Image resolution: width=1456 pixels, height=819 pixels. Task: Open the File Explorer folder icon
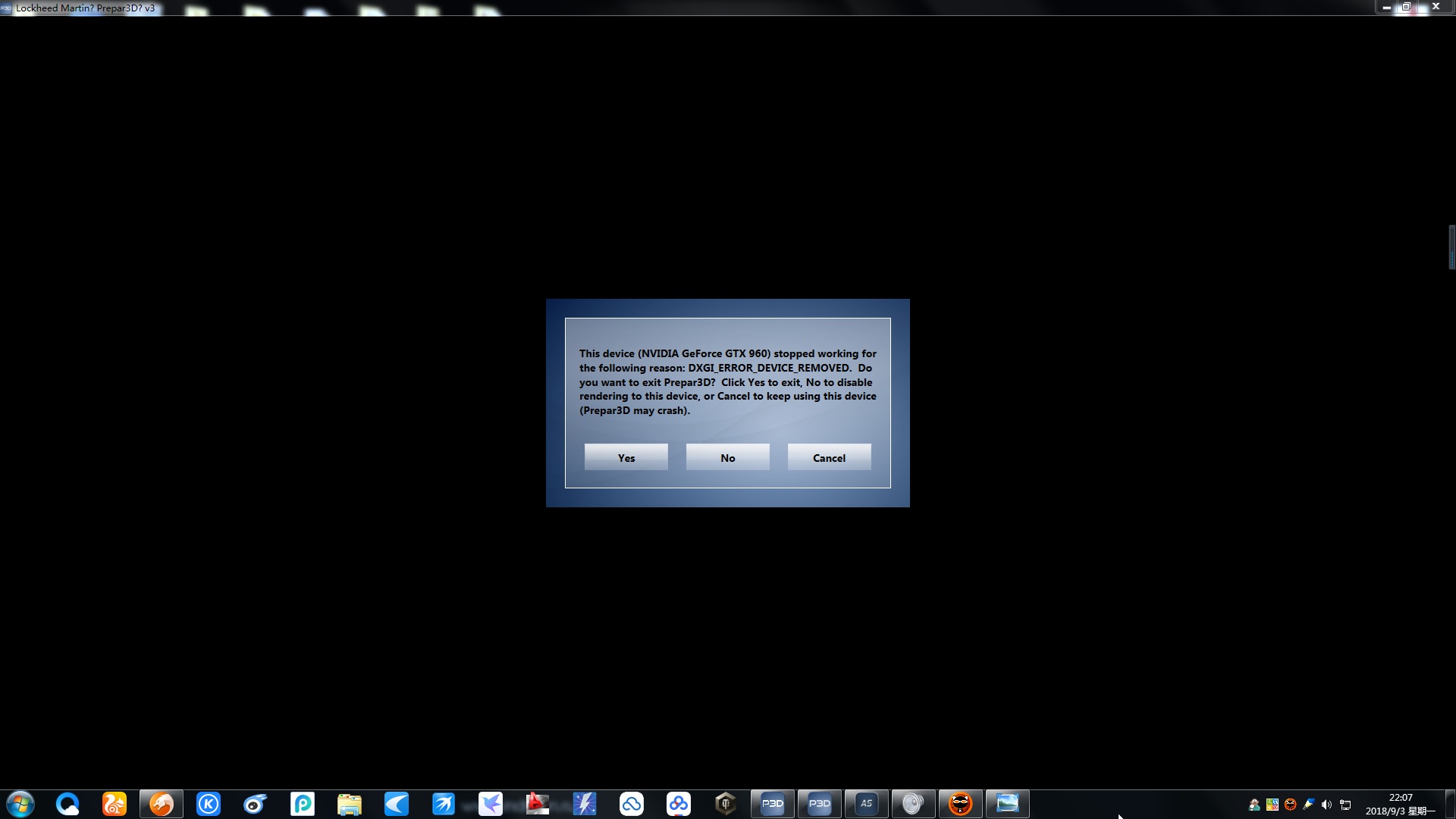click(x=350, y=804)
